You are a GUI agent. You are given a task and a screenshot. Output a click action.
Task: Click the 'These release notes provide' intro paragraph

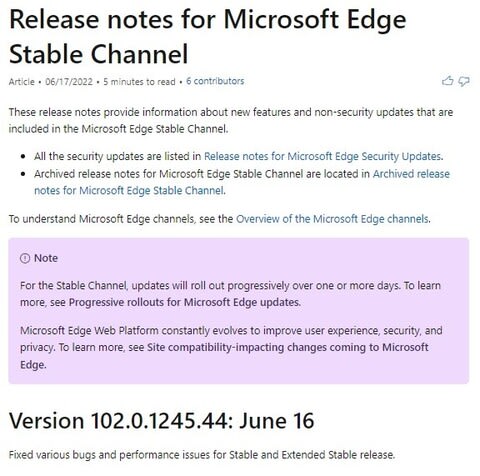point(231,120)
